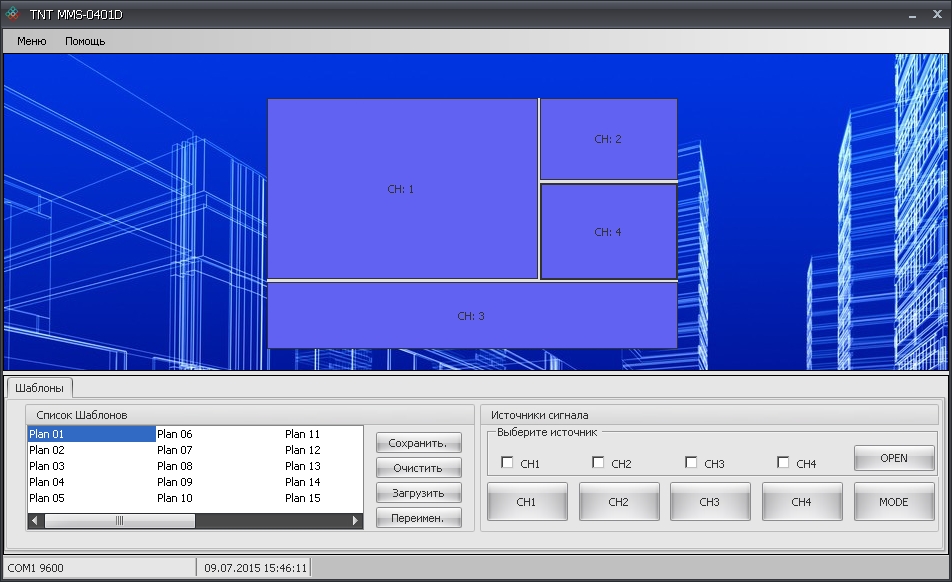This screenshot has width=952, height=582.
Task: Select the CH: 2 window in layout preview
Action: click(x=608, y=139)
